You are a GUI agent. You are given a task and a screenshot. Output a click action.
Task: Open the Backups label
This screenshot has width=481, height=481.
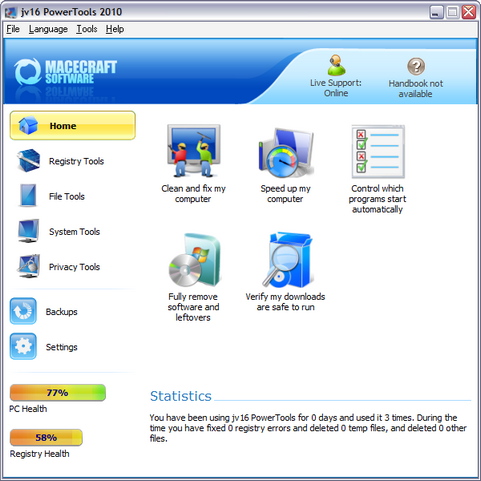tap(62, 312)
